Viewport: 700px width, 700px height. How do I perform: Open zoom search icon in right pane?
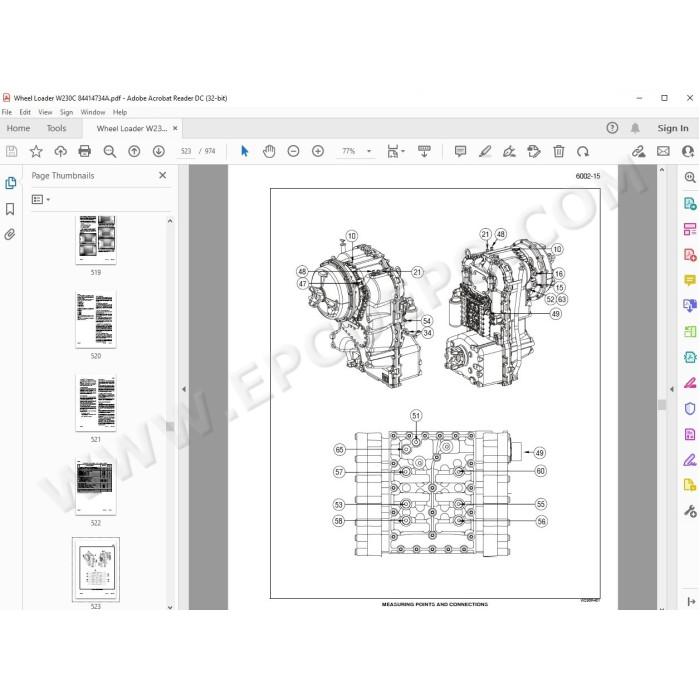tap(690, 177)
